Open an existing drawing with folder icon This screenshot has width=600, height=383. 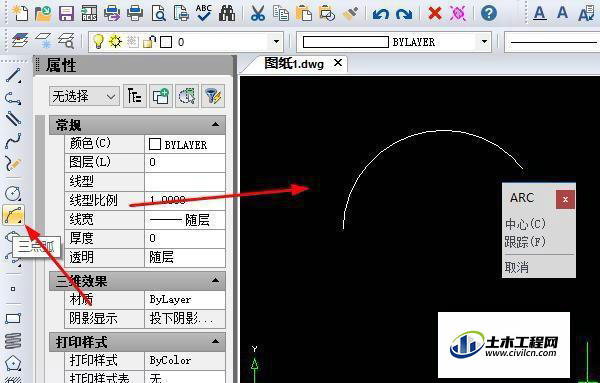click(x=43, y=13)
